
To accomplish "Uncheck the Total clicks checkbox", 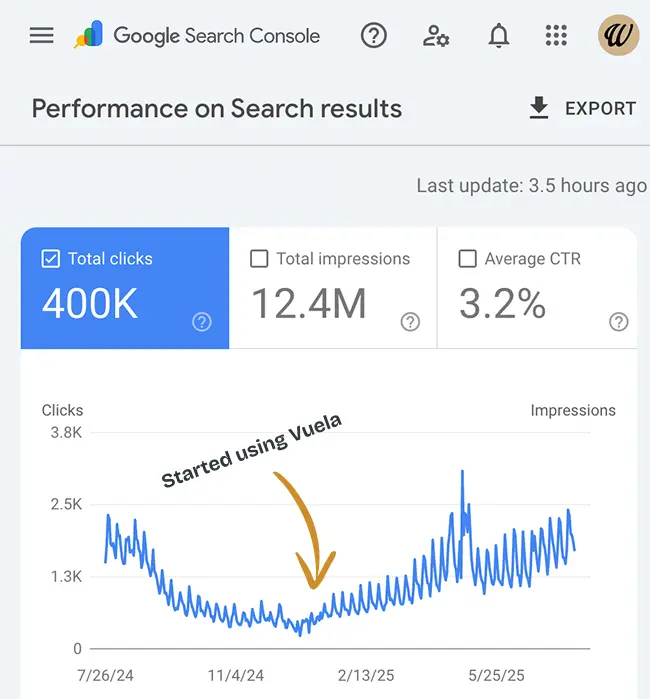I will coord(51,259).
